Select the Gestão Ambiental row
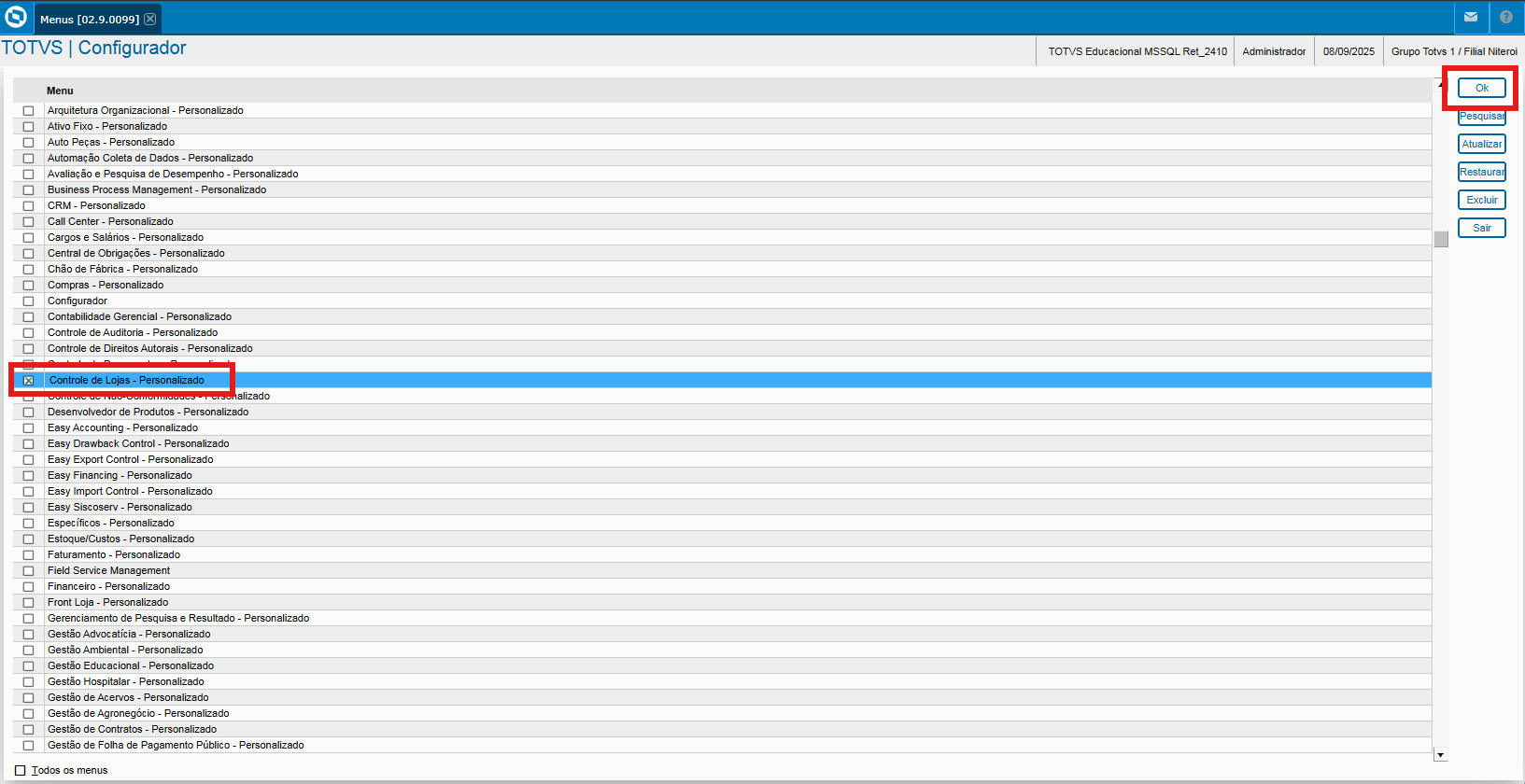The image size is (1525, 784). tap(722, 651)
